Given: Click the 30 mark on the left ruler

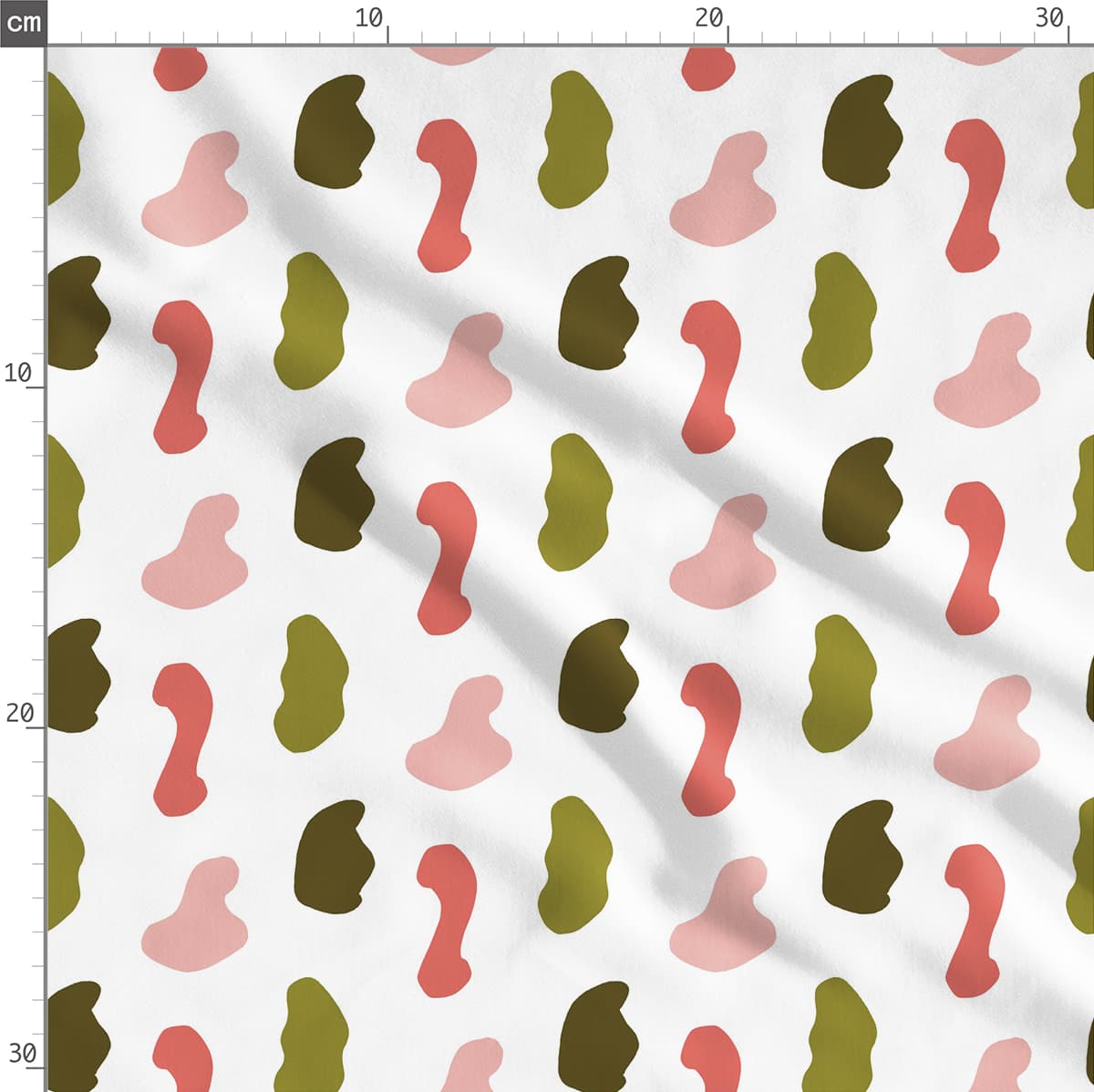Looking at the screenshot, I should (x=22, y=1054).
